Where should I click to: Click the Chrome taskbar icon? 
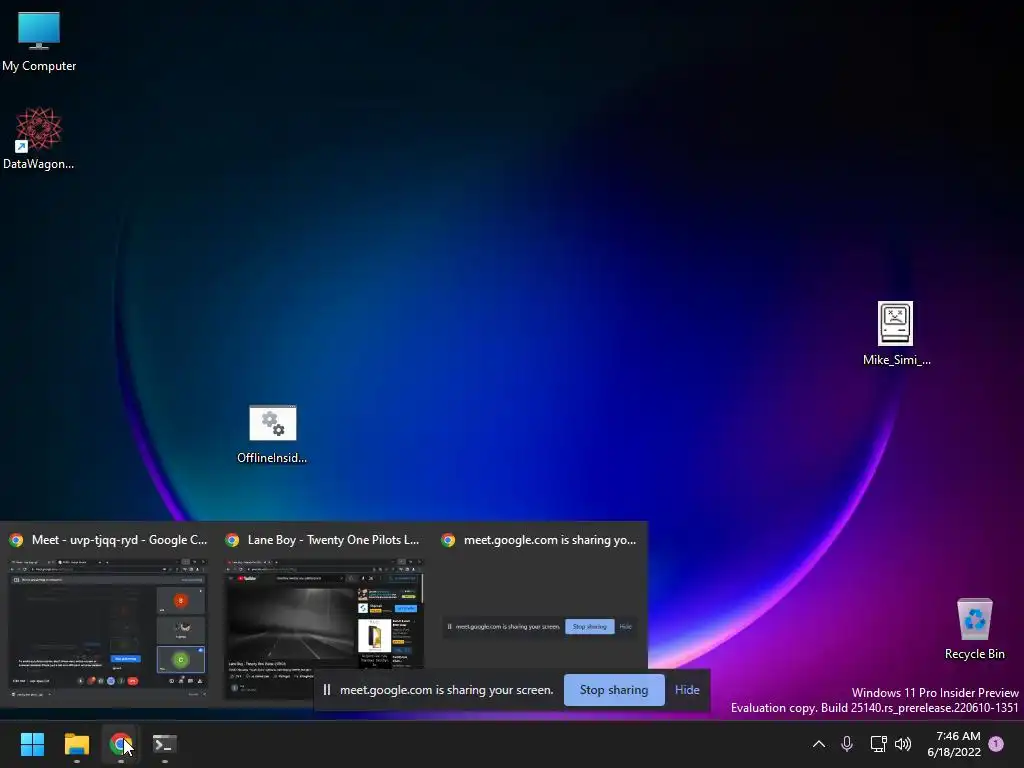(x=120, y=744)
